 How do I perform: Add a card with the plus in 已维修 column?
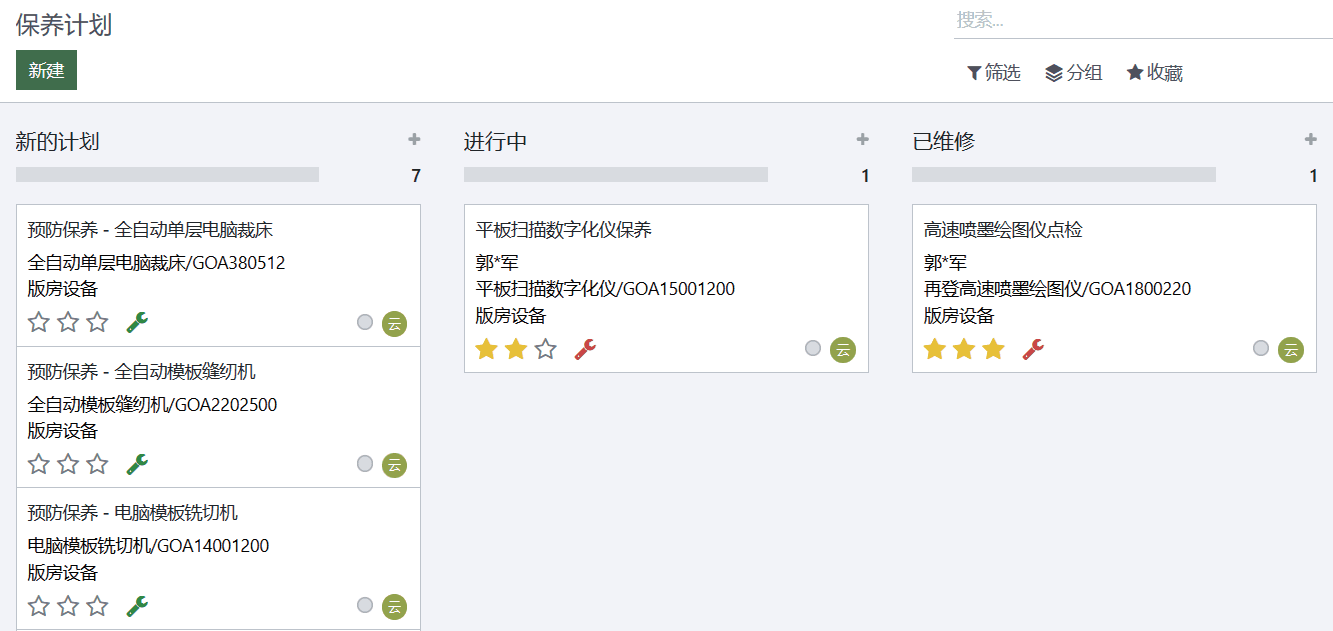pyautogui.click(x=1310, y=140)
